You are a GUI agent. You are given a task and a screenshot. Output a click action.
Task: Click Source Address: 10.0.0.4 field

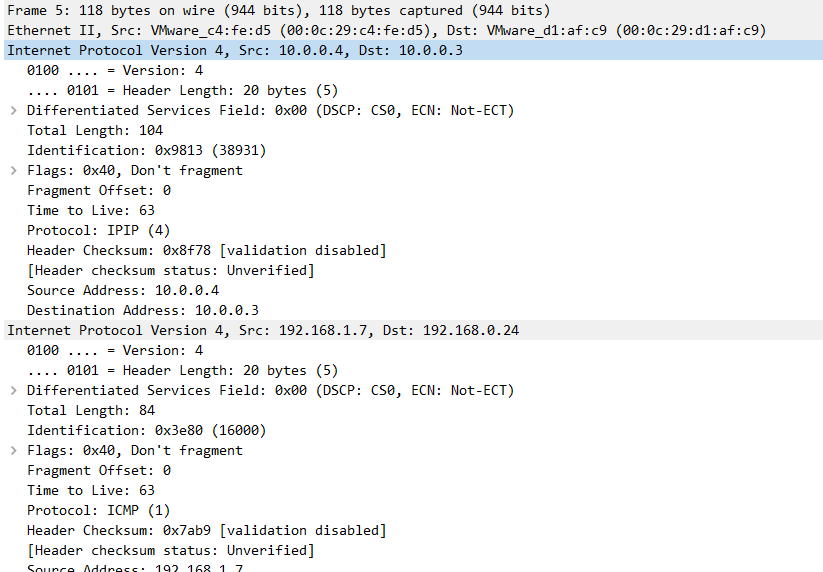(123, 290)
